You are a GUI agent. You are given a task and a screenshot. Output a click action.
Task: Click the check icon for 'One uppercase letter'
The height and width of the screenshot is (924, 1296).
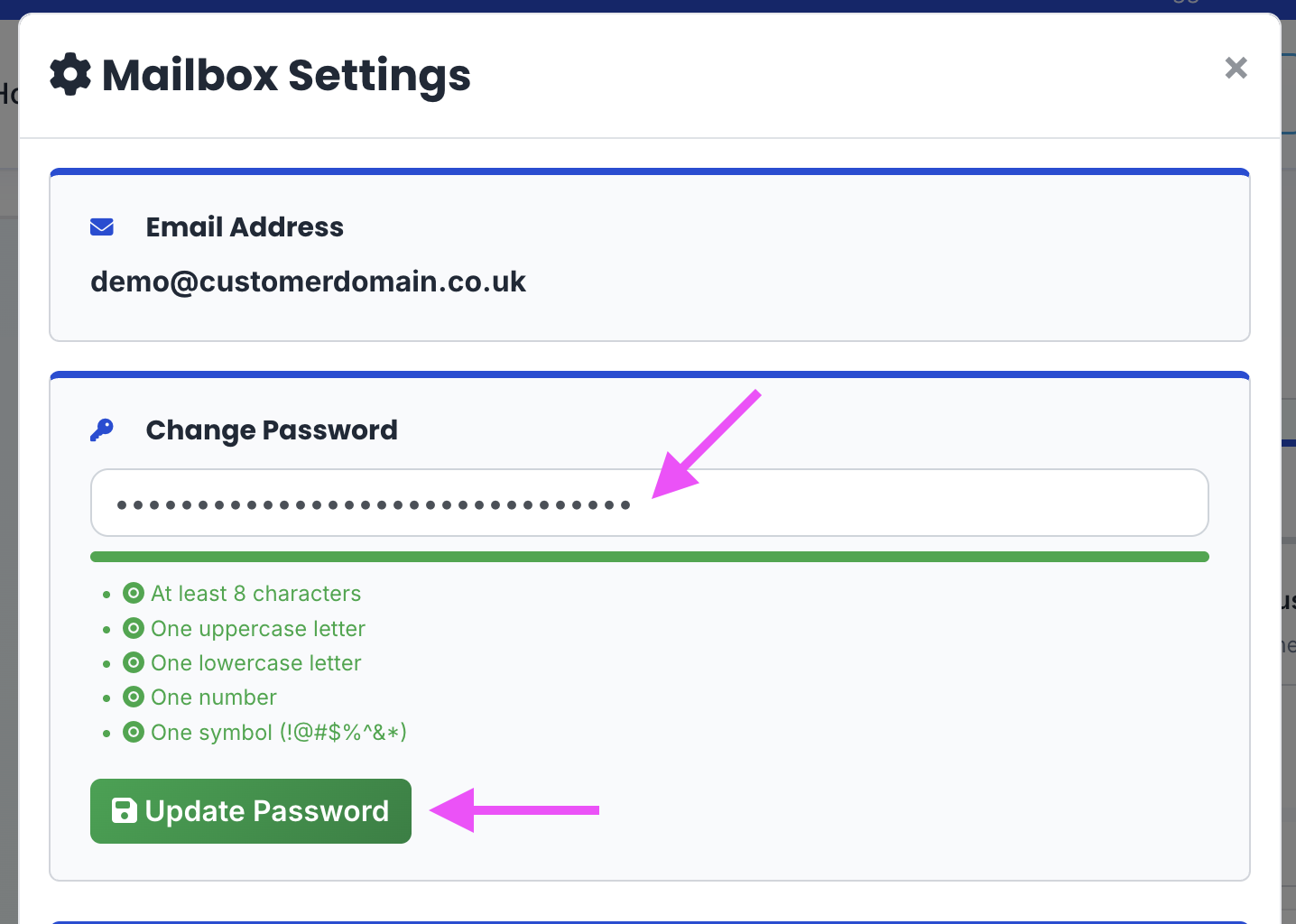134,628
